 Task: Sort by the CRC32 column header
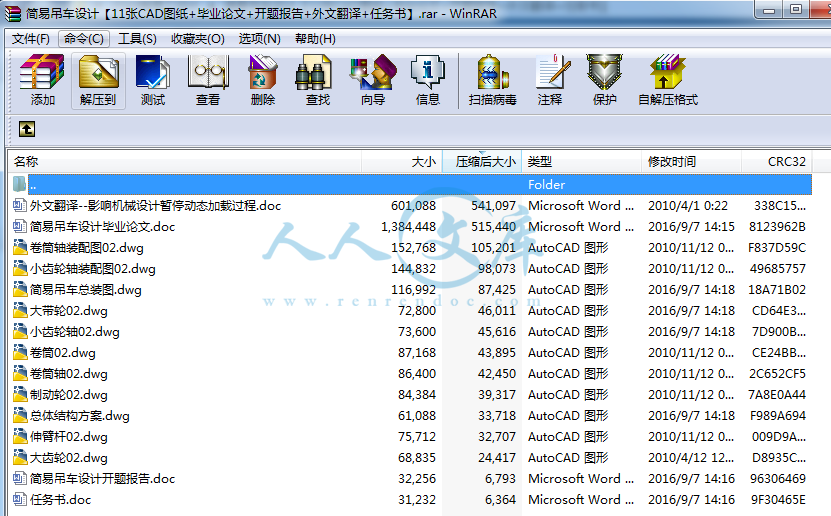[776, 162]
